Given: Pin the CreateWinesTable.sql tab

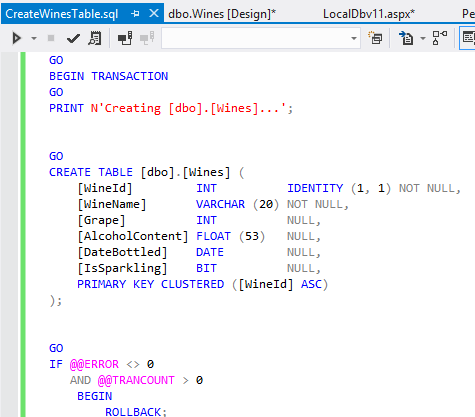Looking at the screenshot, I should 135,14.
